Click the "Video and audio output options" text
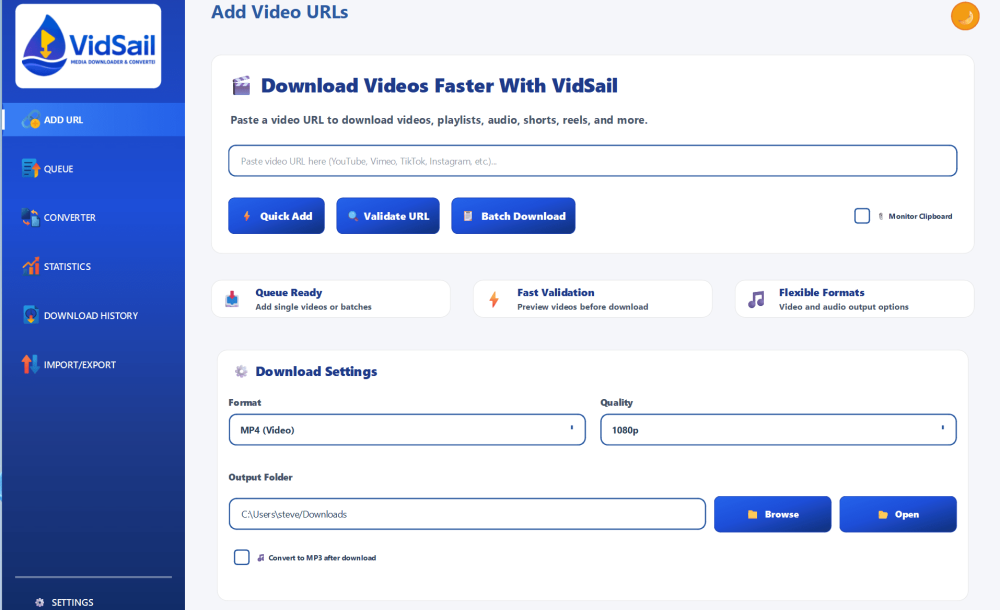 click(843, 307)
